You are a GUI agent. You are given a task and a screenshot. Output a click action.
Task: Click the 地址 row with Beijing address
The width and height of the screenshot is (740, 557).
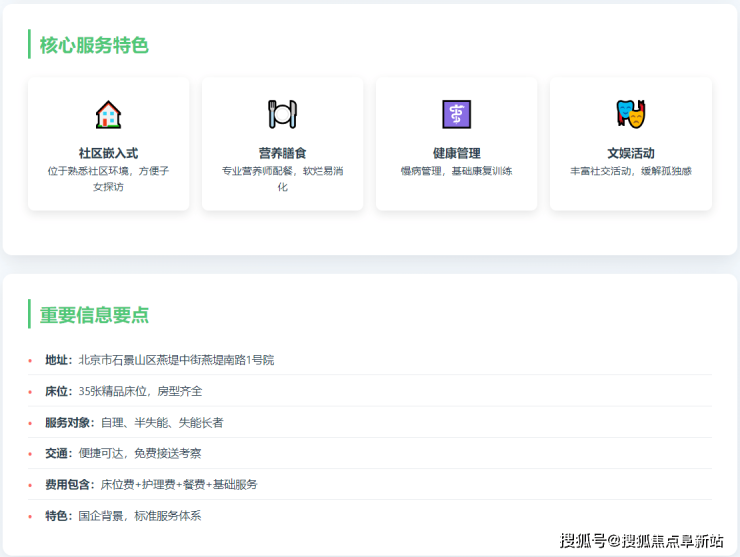point(160,360)
